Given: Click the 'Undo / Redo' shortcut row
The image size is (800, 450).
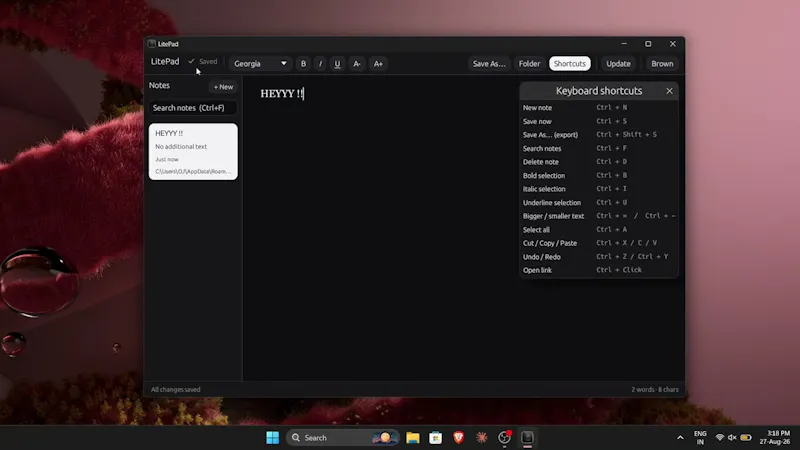Looking at the screenshot, I should coord(598,257).
